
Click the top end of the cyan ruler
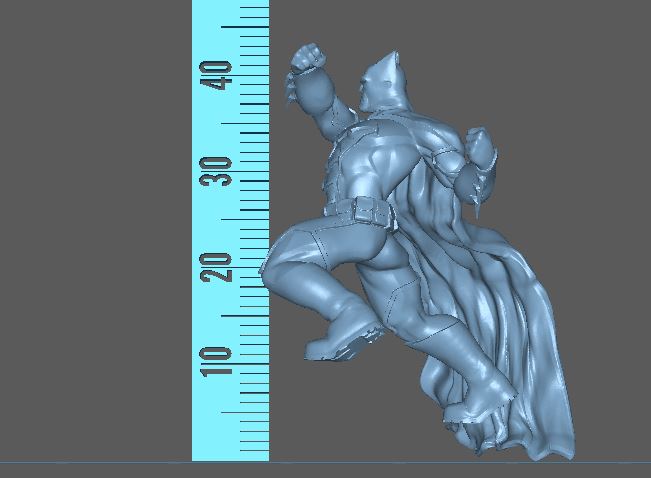pos(230,6)
